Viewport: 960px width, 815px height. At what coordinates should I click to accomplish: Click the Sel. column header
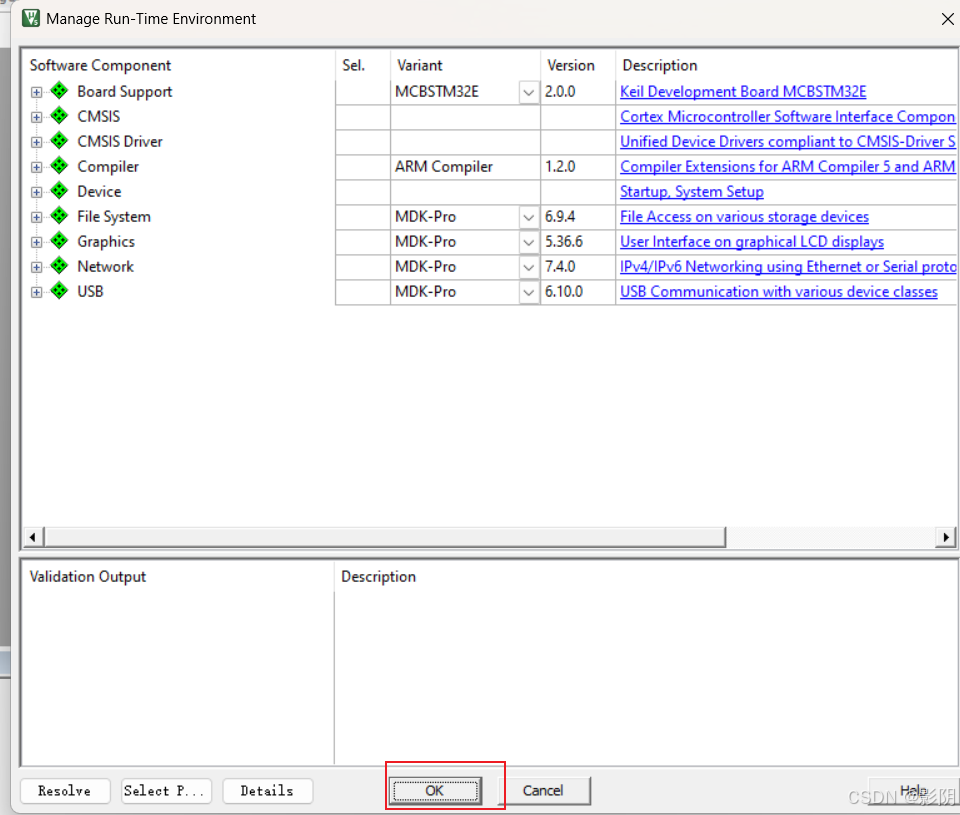click(x=354, y=66)
